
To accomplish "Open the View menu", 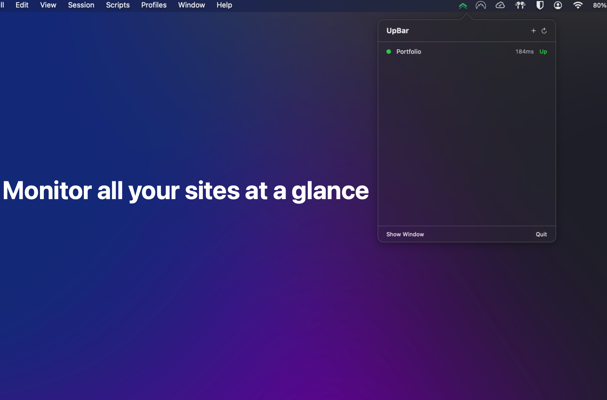I will (x=48, y=5).
